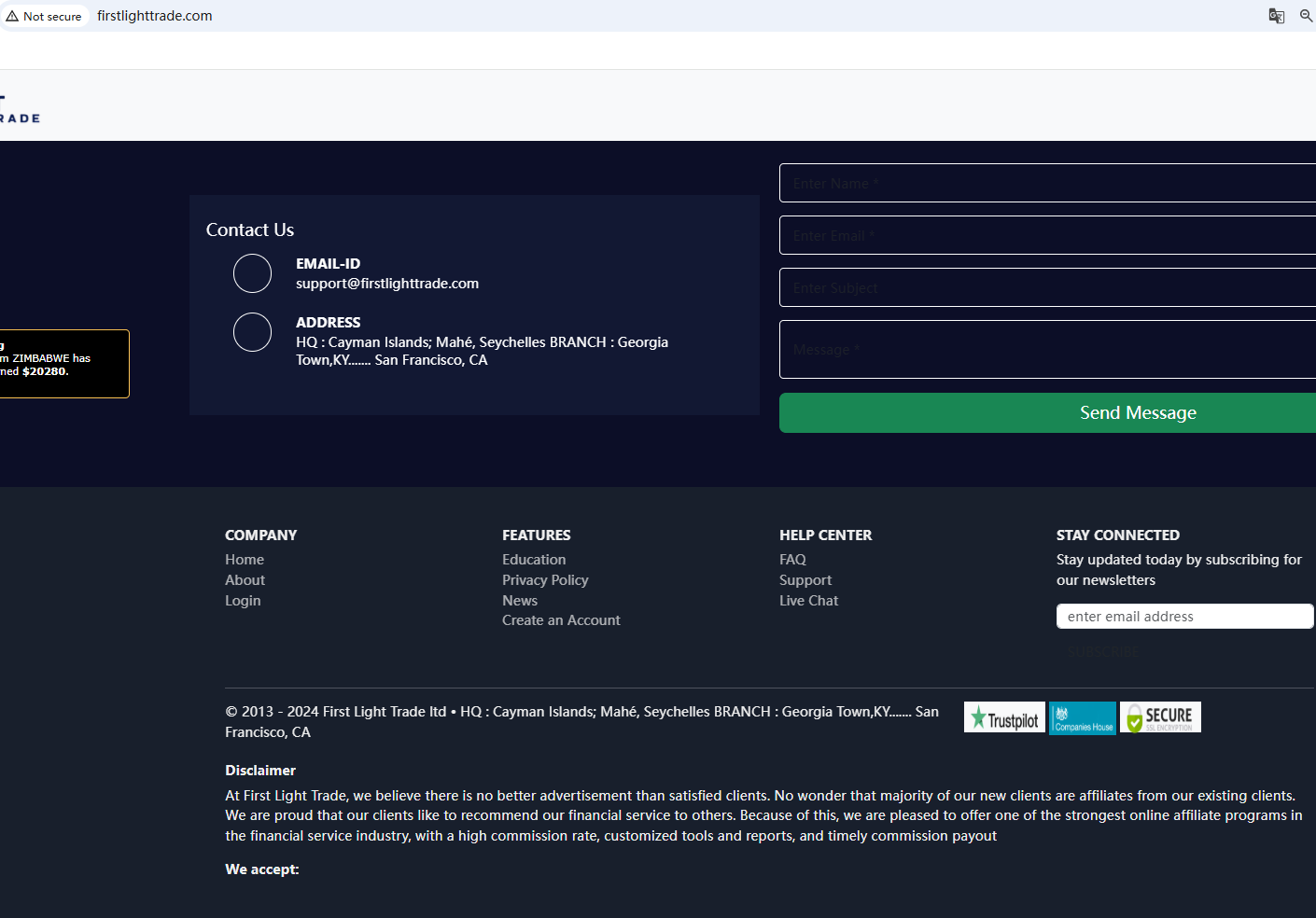
Task: Click the EMAIL-ID circle icon
Action: pos(252,273)
